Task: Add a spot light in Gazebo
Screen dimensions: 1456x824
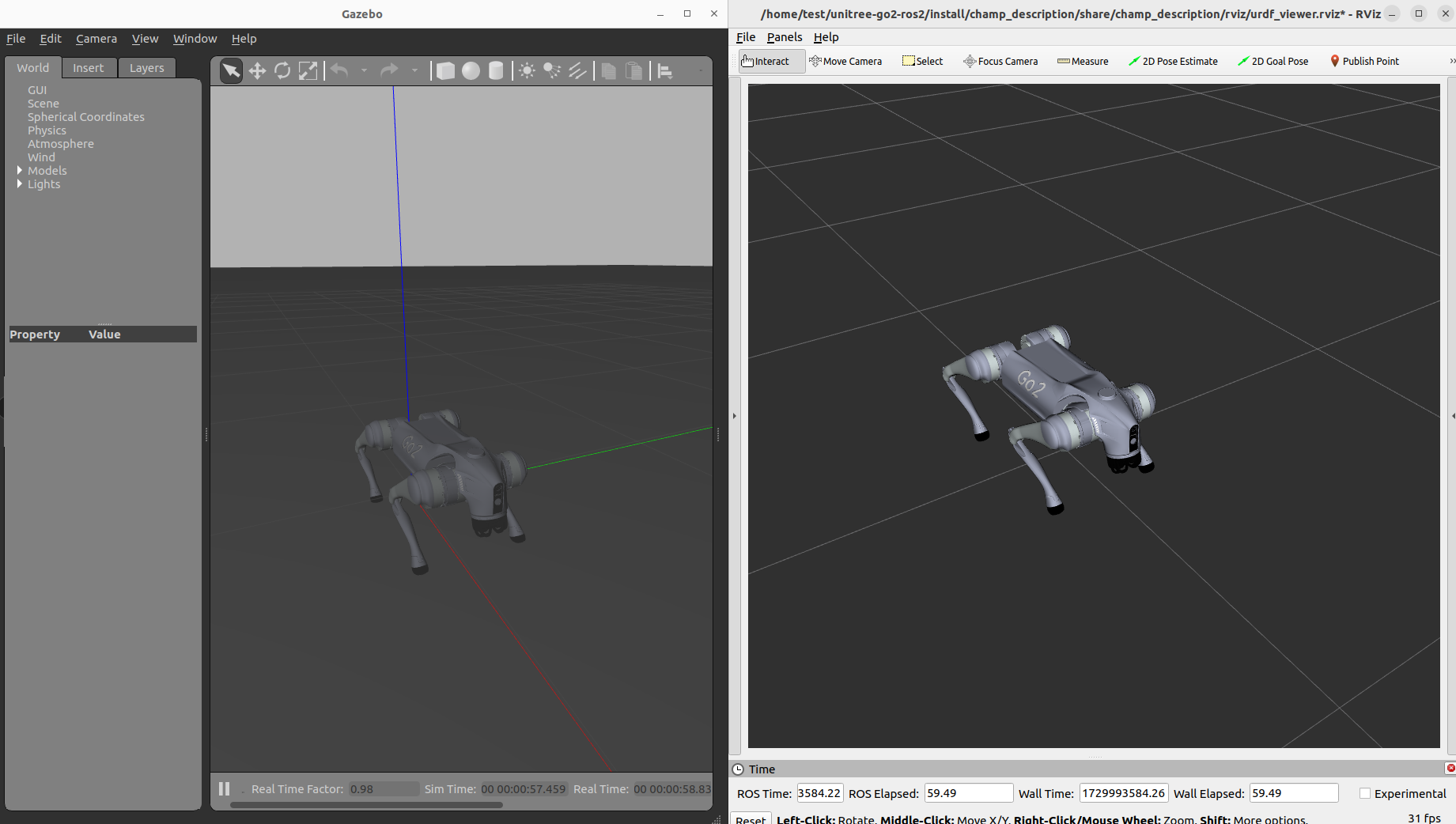Action: [x=552, y=71]
